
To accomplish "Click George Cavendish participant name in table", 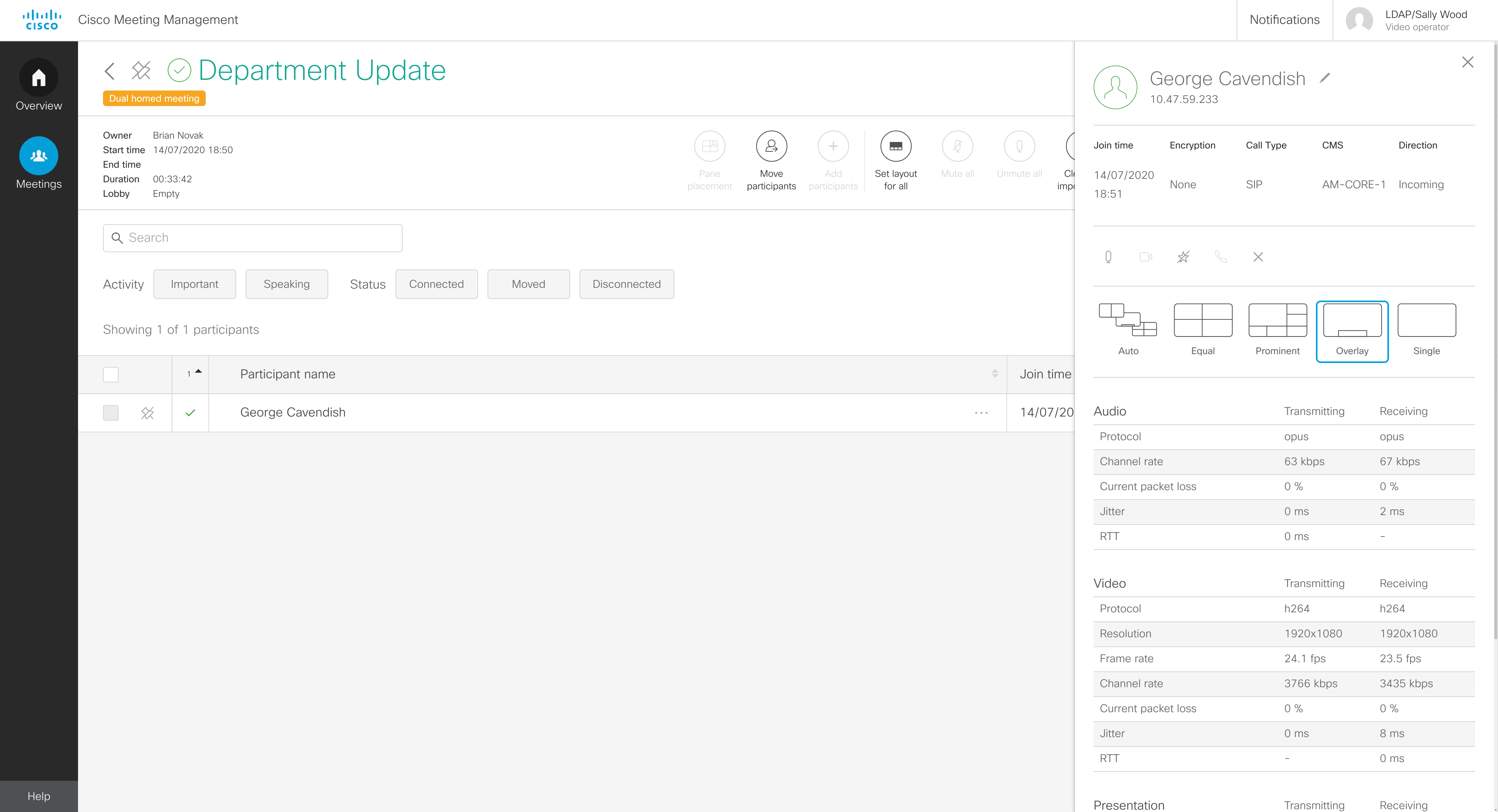I will [293, 412].
